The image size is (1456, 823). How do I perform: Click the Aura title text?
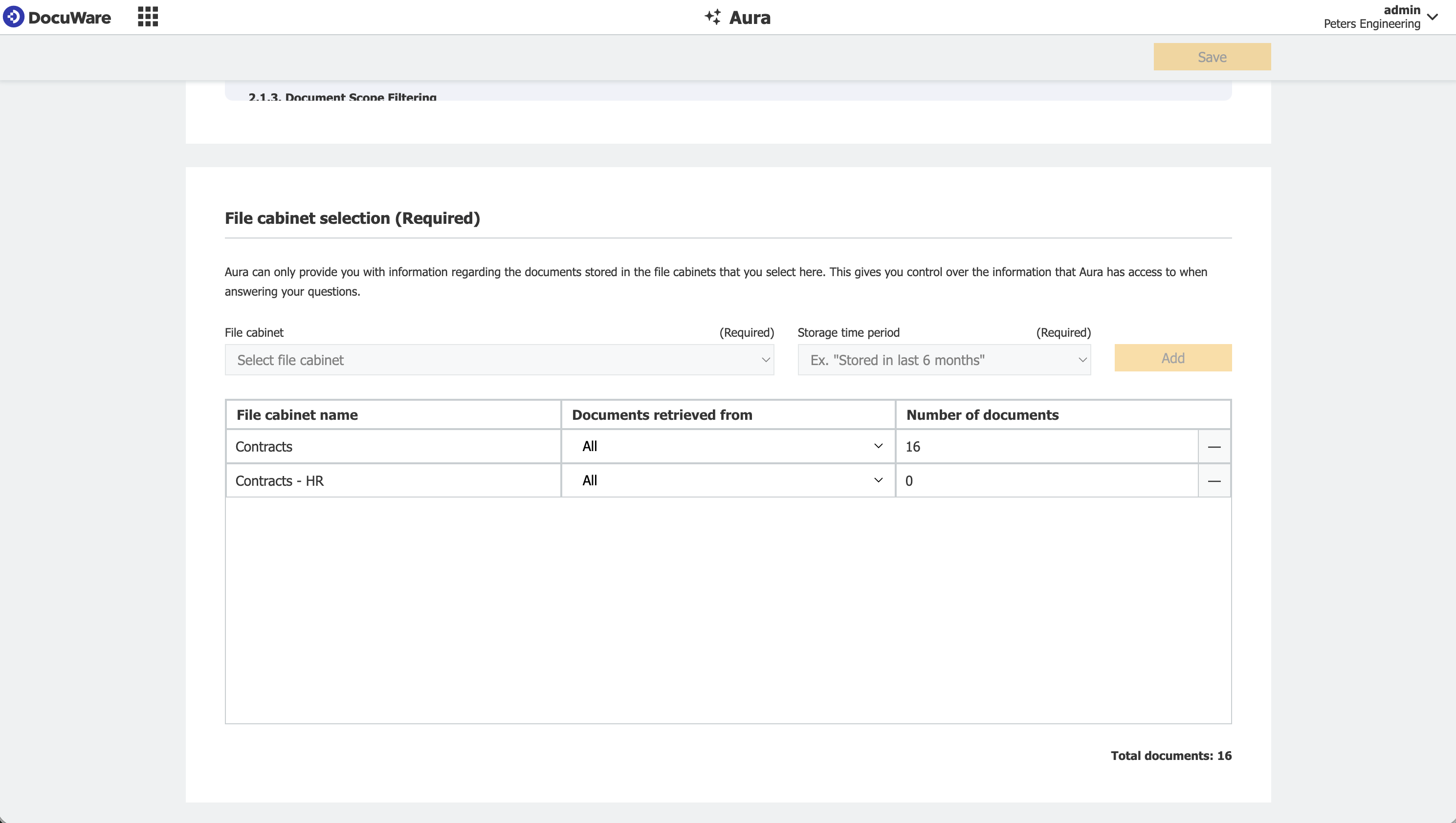750,18
